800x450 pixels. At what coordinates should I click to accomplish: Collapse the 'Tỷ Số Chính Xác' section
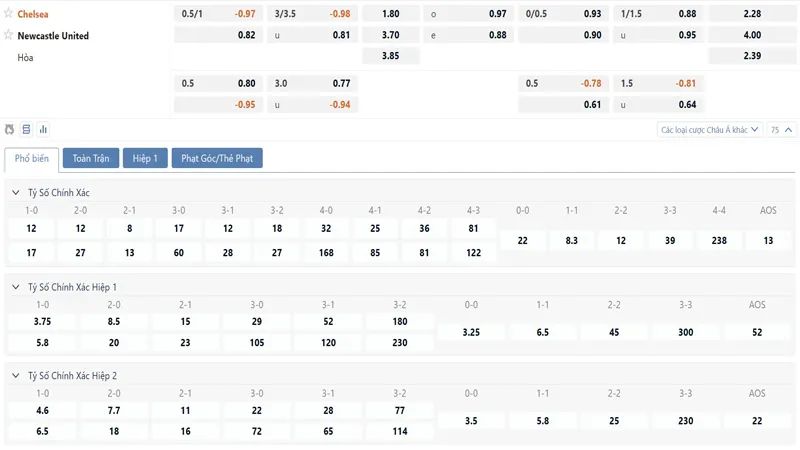15,192
